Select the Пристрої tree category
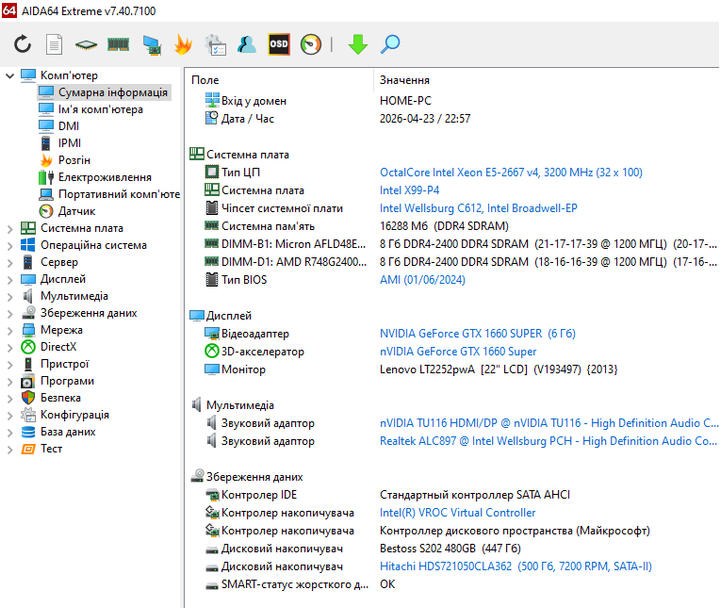Image resolution: width=720 pixels, height=608 pixels. coord(64,364)
